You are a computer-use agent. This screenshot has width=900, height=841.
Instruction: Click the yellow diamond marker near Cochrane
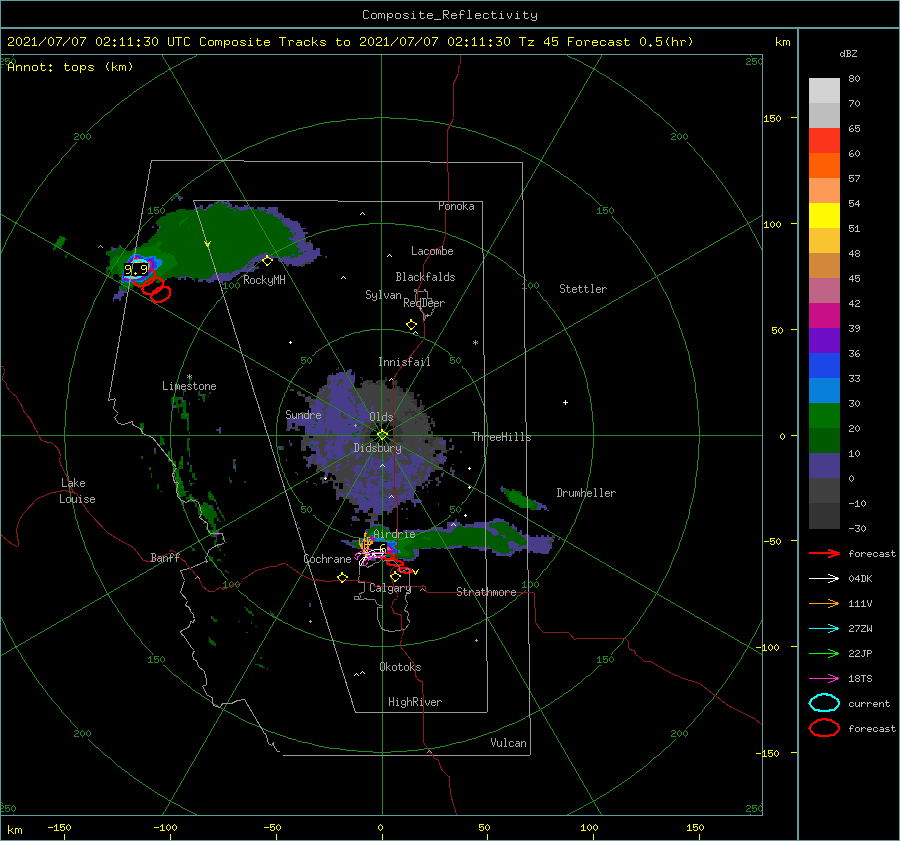pos(342,577)
